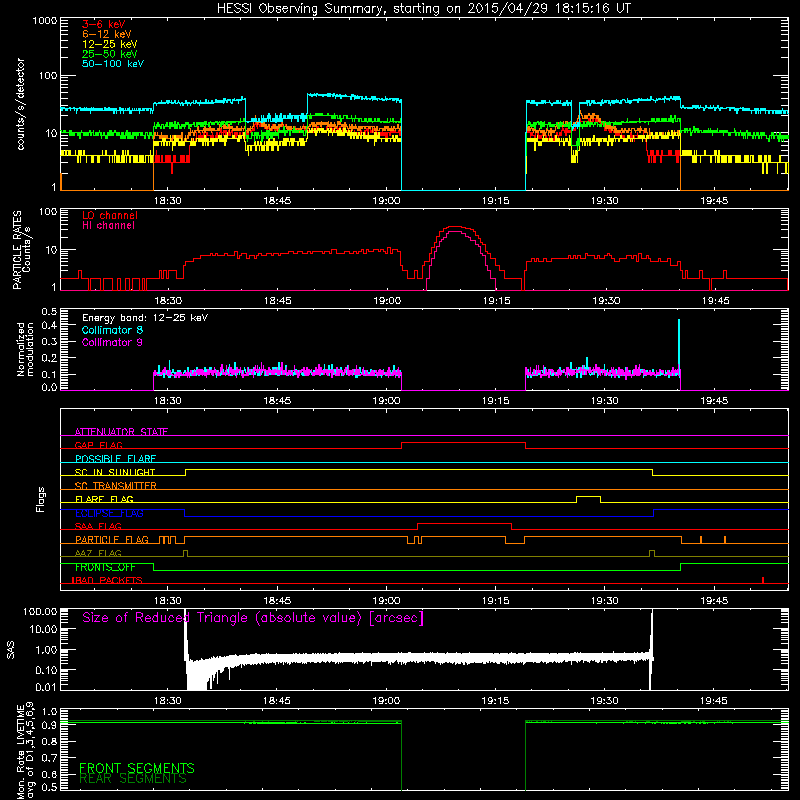
Task: Click the 'SC TRANSMITTER' flag label
Action: 116,486
